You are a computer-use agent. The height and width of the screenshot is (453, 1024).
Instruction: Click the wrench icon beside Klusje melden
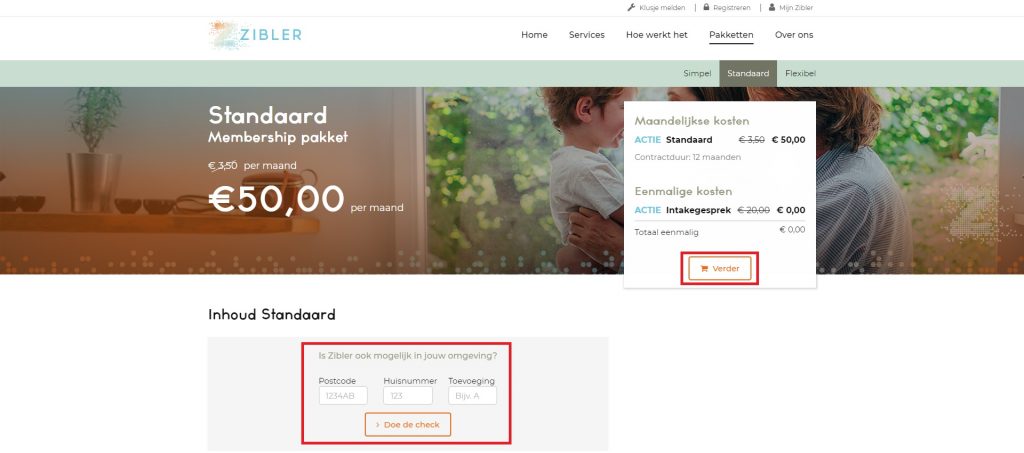(x=631, y=8)
